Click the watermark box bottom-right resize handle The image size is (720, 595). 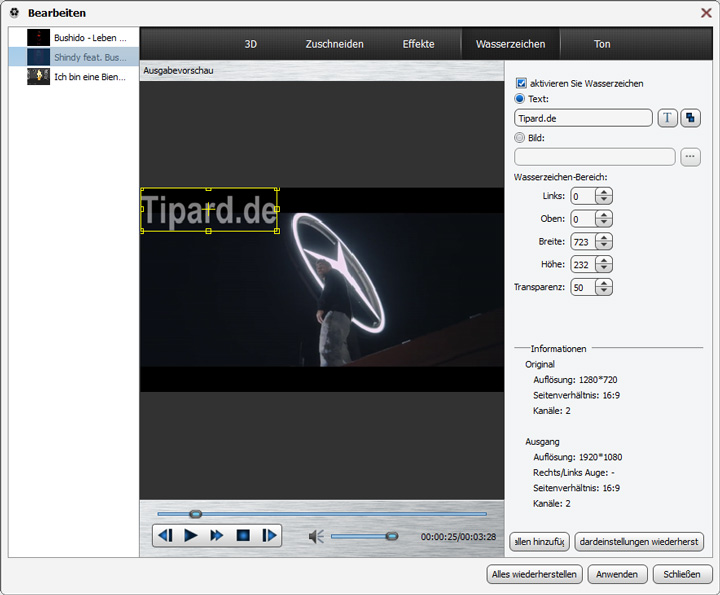(277, 231)
